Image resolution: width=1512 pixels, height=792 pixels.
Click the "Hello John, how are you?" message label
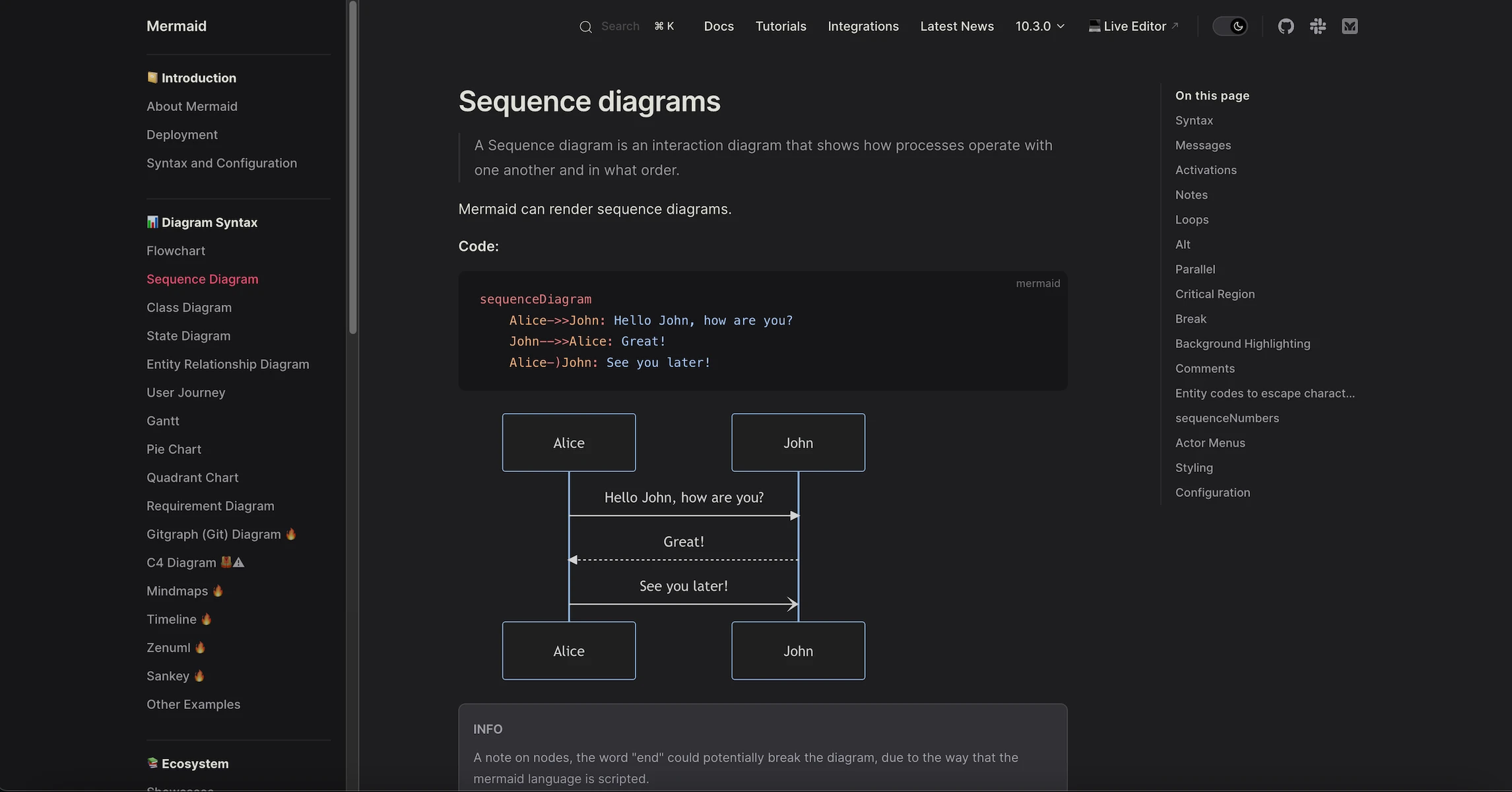684,498
